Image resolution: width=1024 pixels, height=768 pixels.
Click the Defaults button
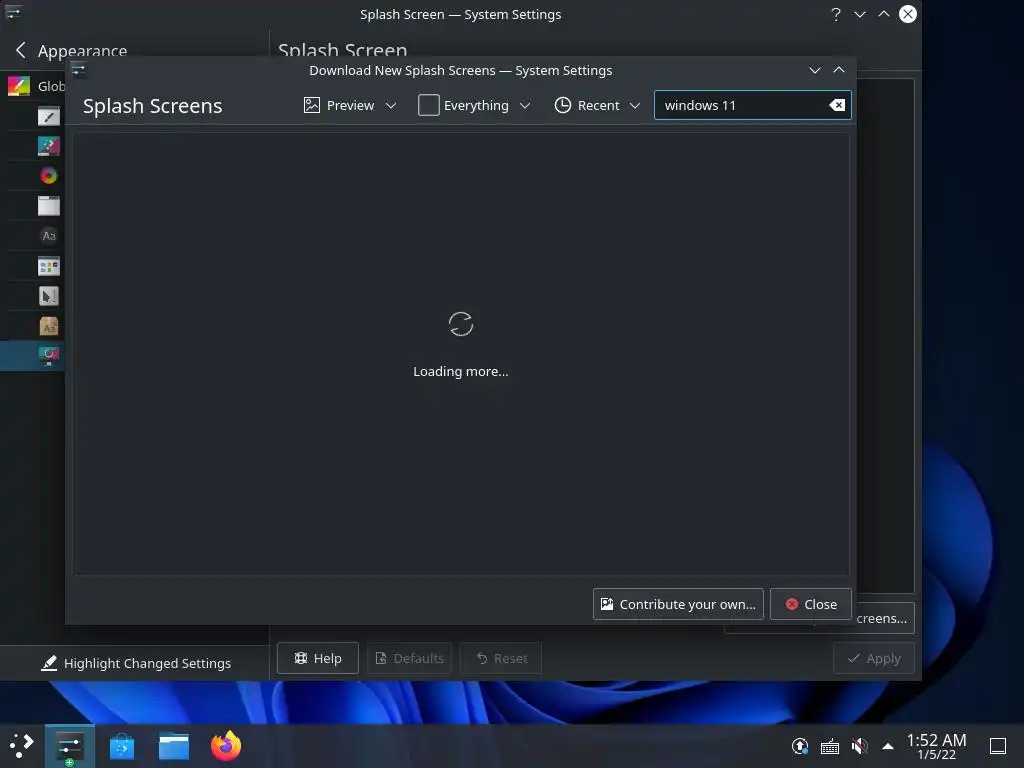pos(409,658)
